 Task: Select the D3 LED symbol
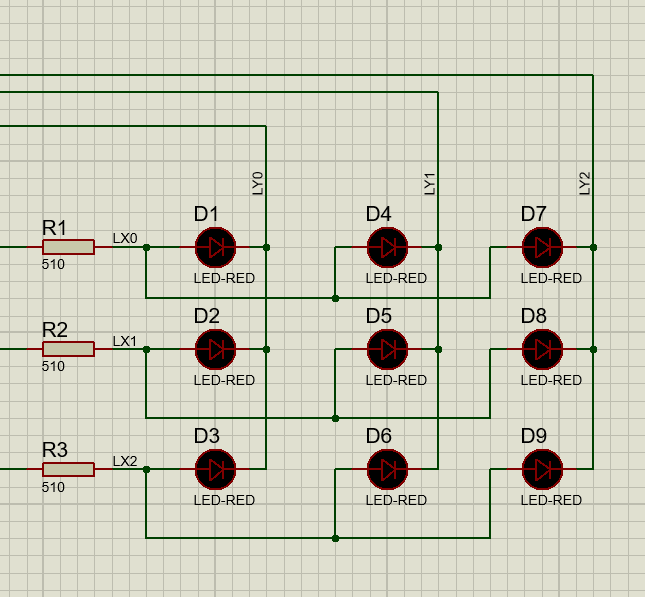(215, 469)
